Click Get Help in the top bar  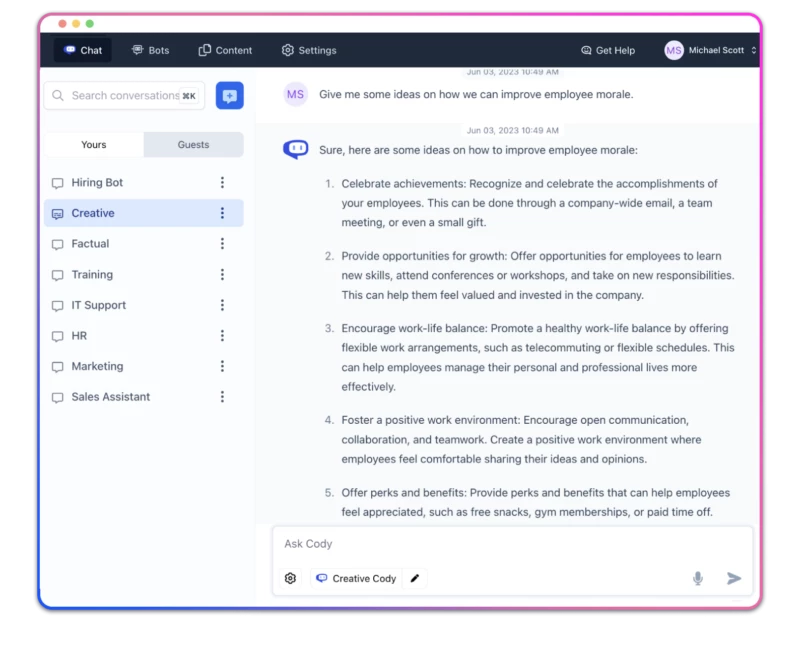[x=607, y=50]
